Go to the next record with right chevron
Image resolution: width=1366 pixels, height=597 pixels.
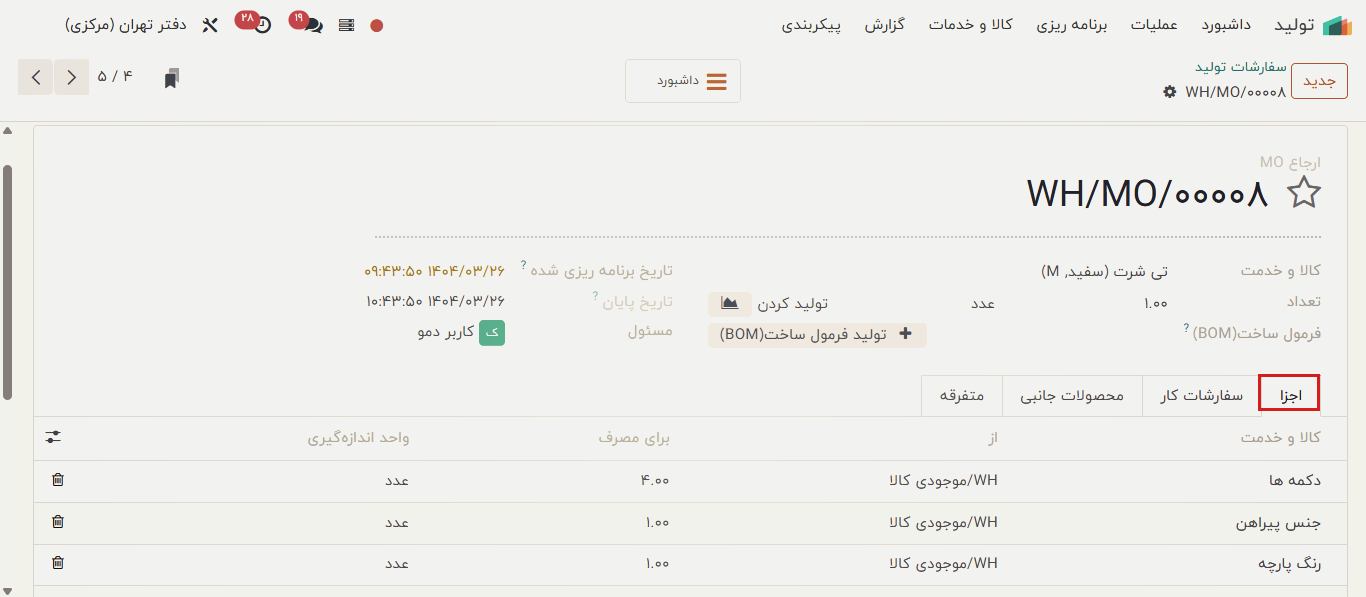pos(71,77)
